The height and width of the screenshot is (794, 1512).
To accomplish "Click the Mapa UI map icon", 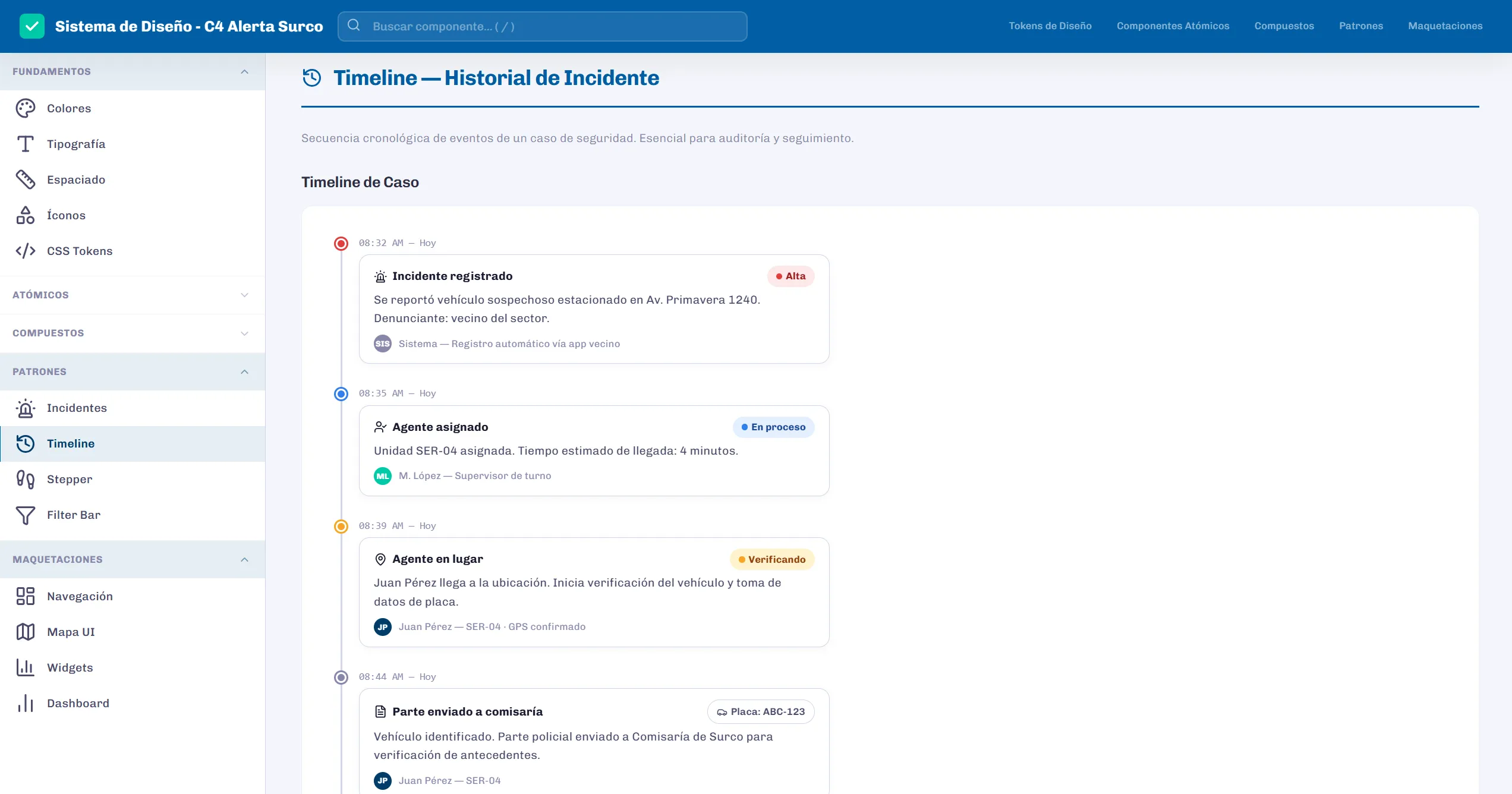I will (x=26, y=632).
